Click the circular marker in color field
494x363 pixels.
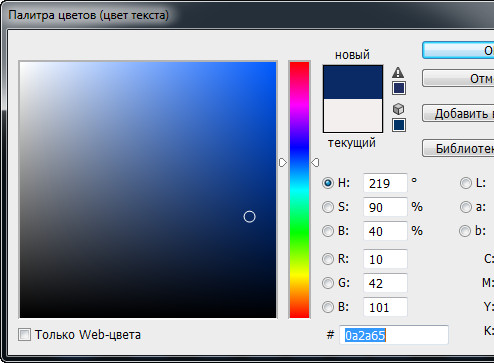249,217
